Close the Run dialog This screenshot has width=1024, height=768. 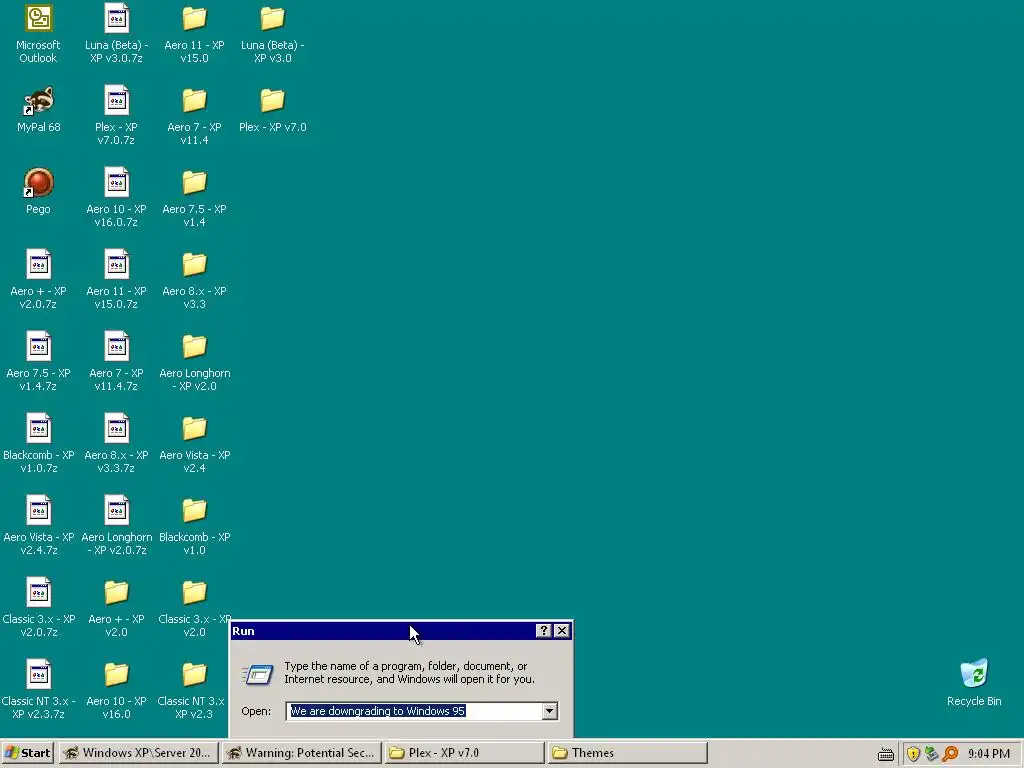pos(562,631)
